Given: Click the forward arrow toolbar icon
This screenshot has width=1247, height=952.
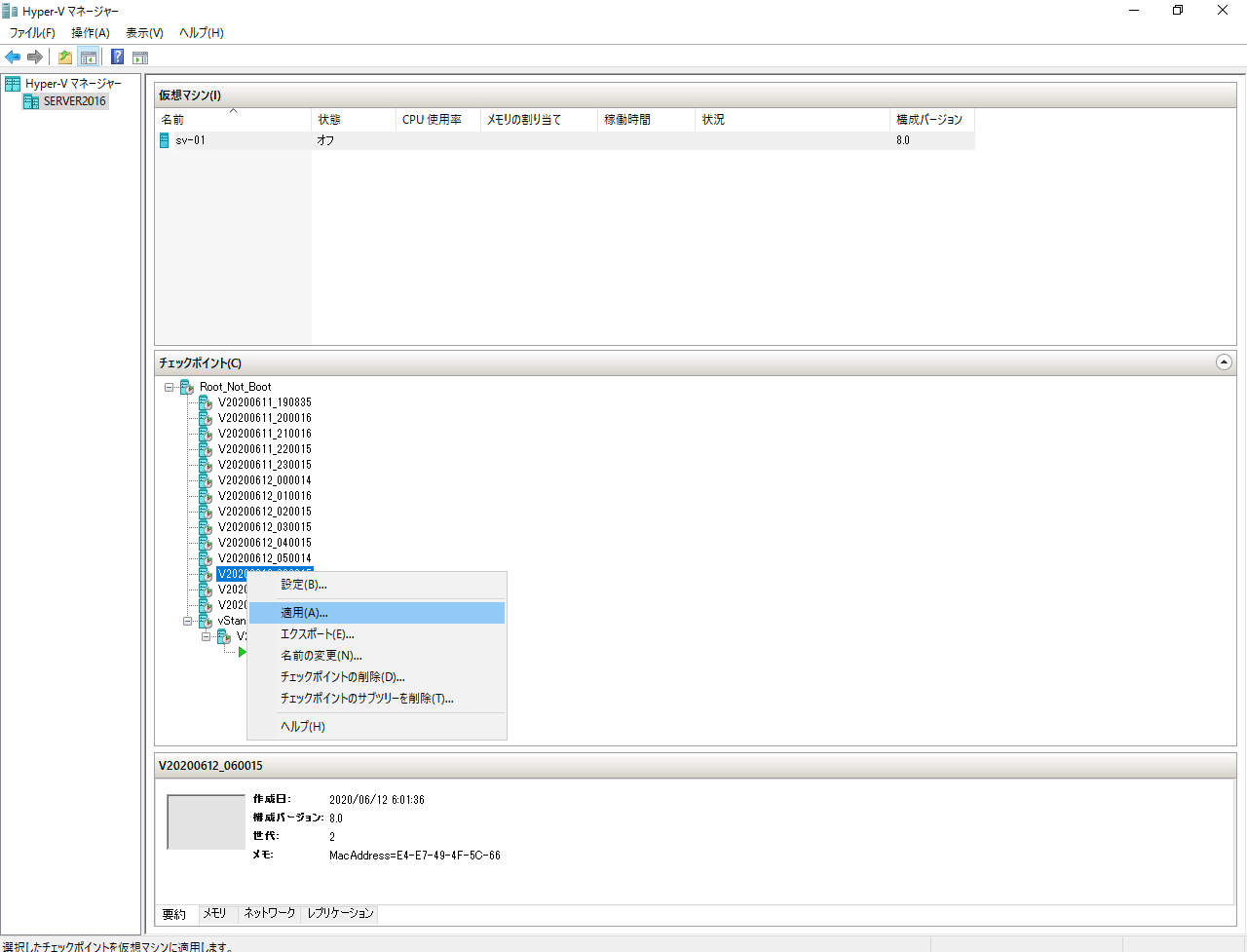Looking at the screenshot, I should point(34,57).
